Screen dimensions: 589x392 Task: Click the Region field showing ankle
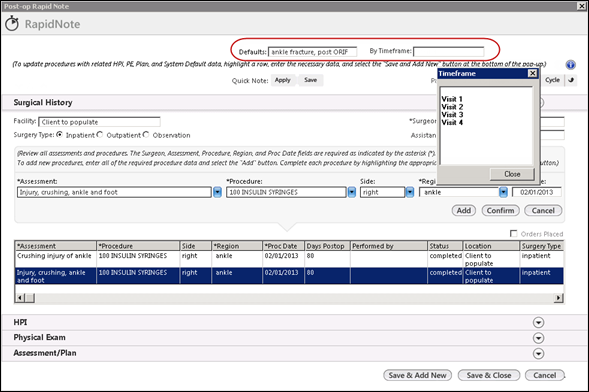459,192
